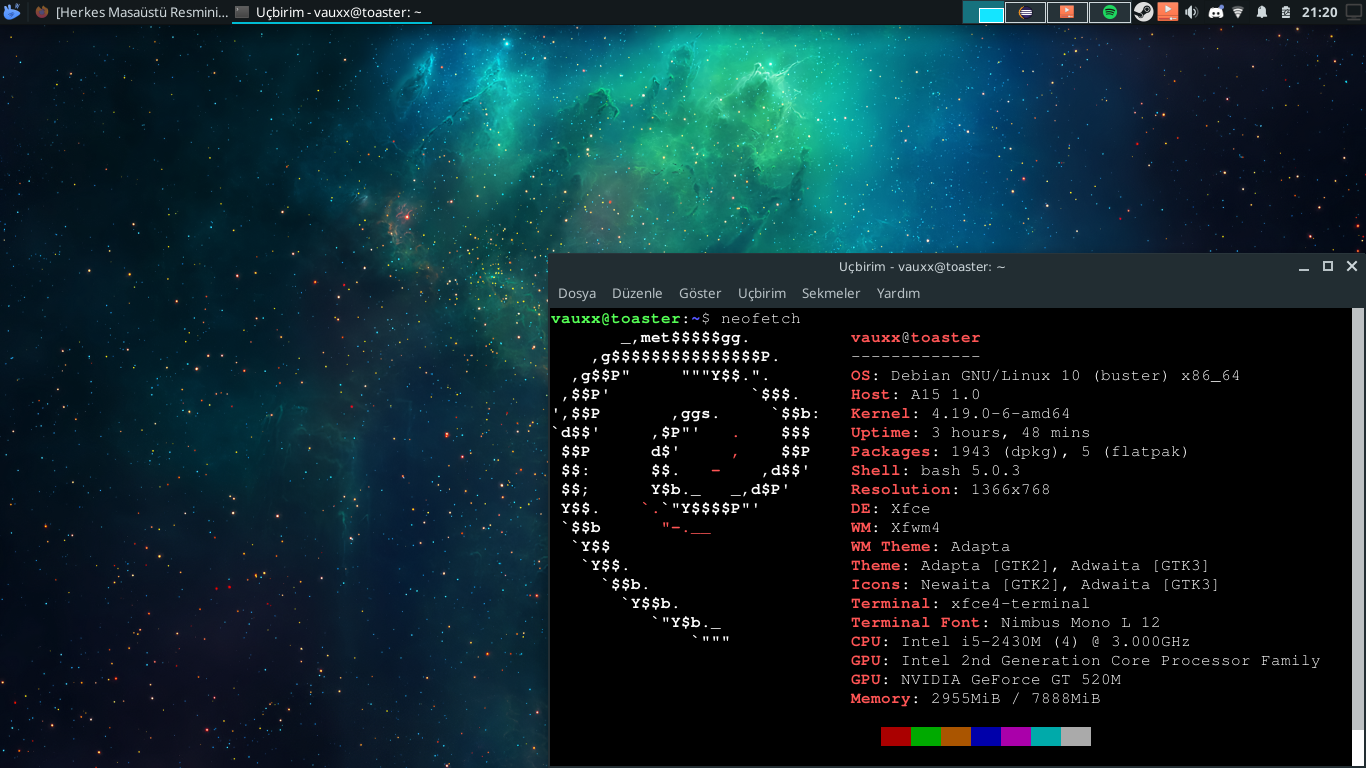Maximize the Uçbirim terminal window
Screen dimensions: 1366x768
point(1328,267)
